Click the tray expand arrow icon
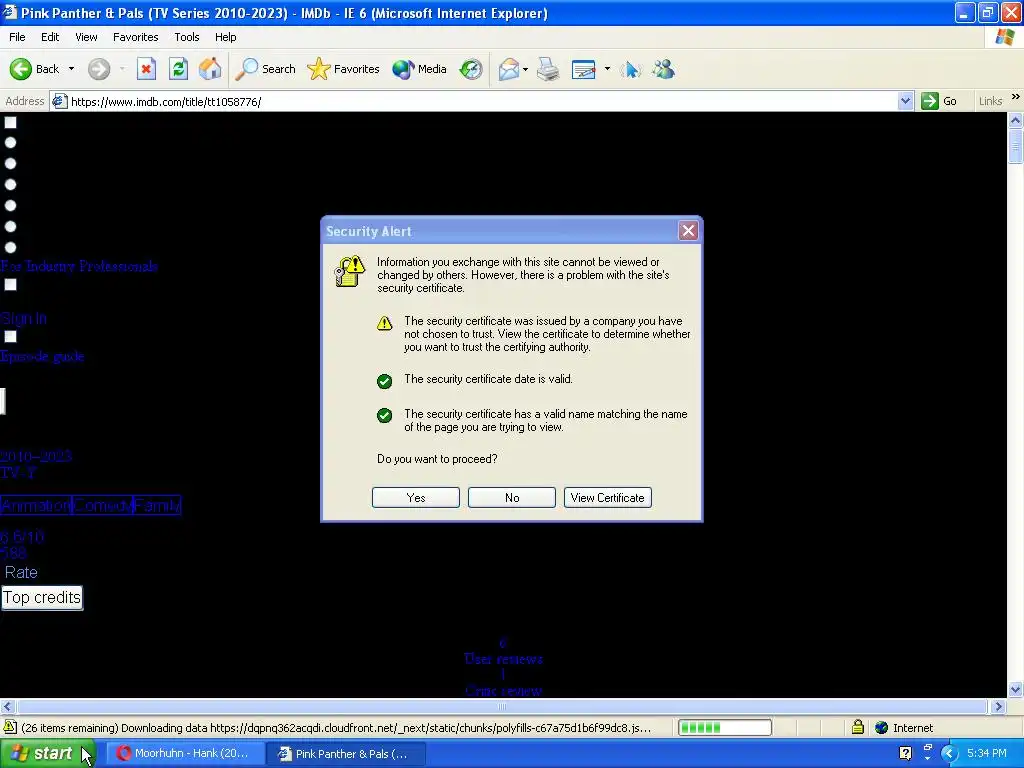The image size is (1024, 768). [950, 753]
